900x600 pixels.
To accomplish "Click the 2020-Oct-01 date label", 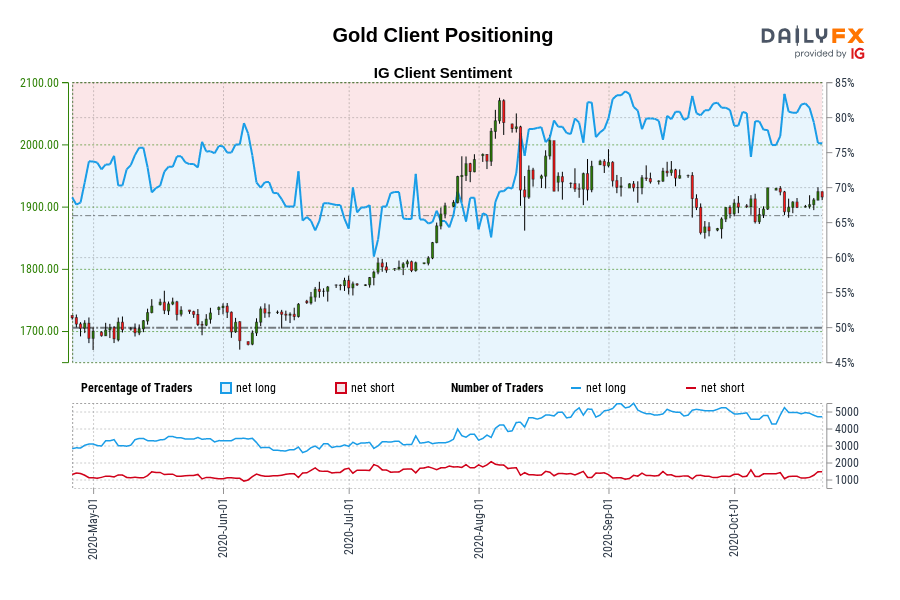I will coord(734,528).
